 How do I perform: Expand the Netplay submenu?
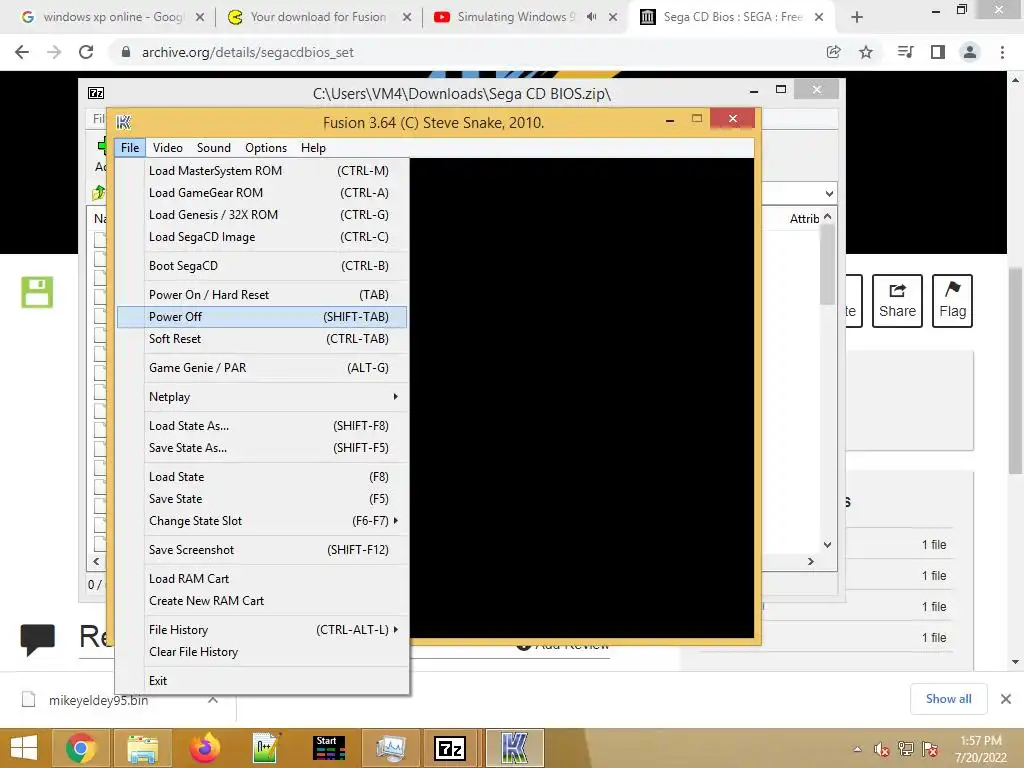pos(262,396)
